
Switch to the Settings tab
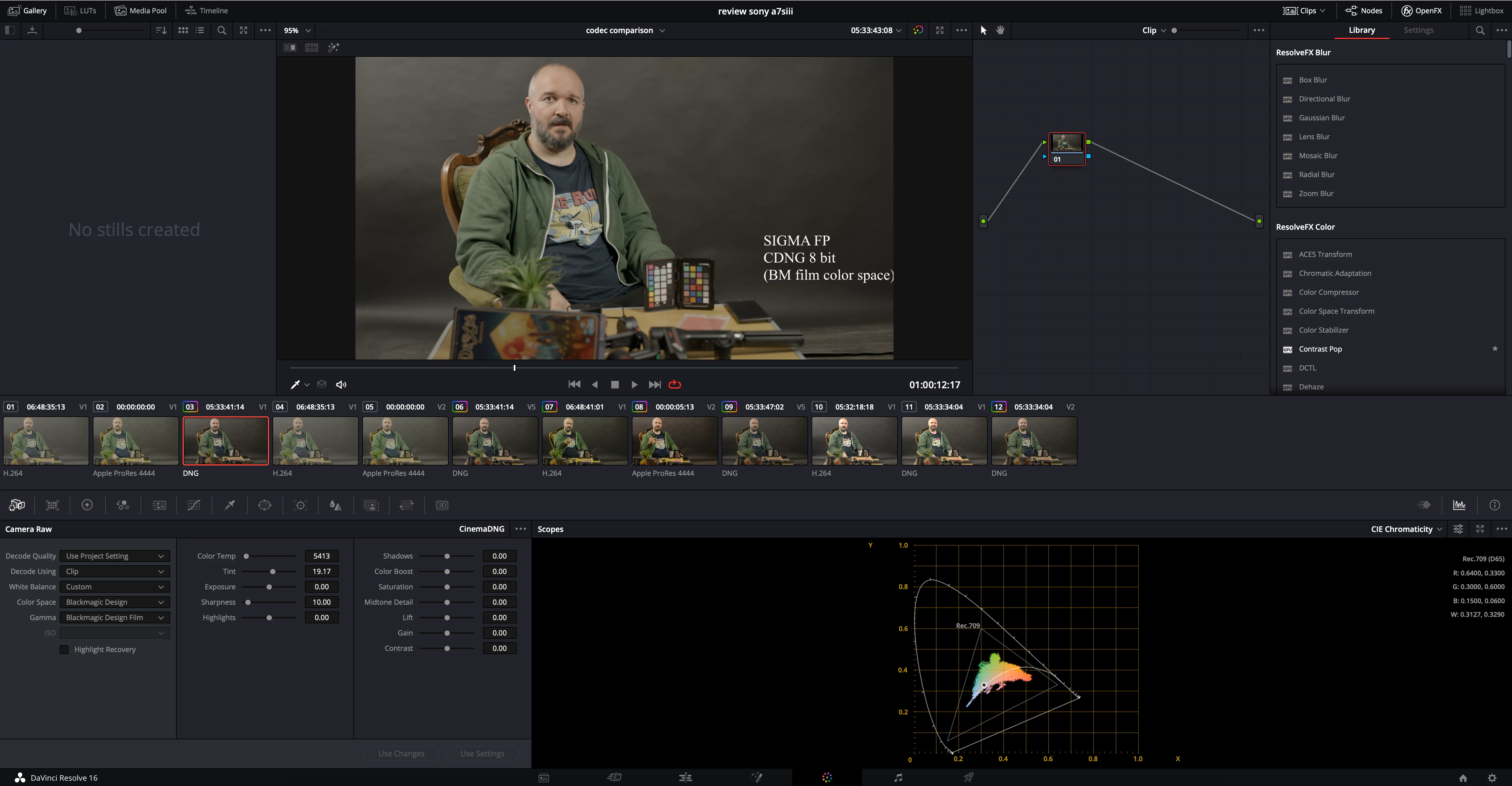click(1418, 30)
